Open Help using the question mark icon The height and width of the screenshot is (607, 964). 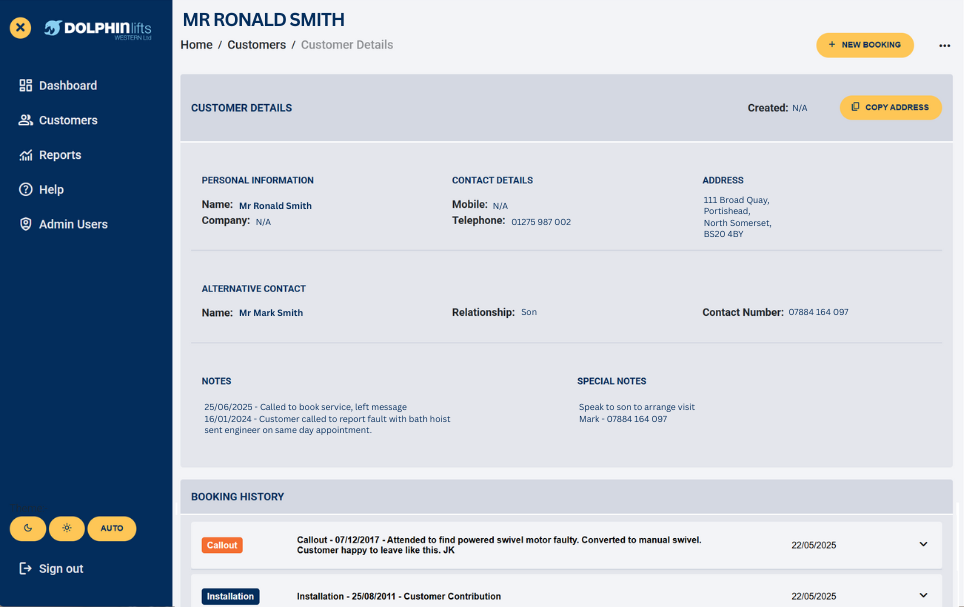26,189
